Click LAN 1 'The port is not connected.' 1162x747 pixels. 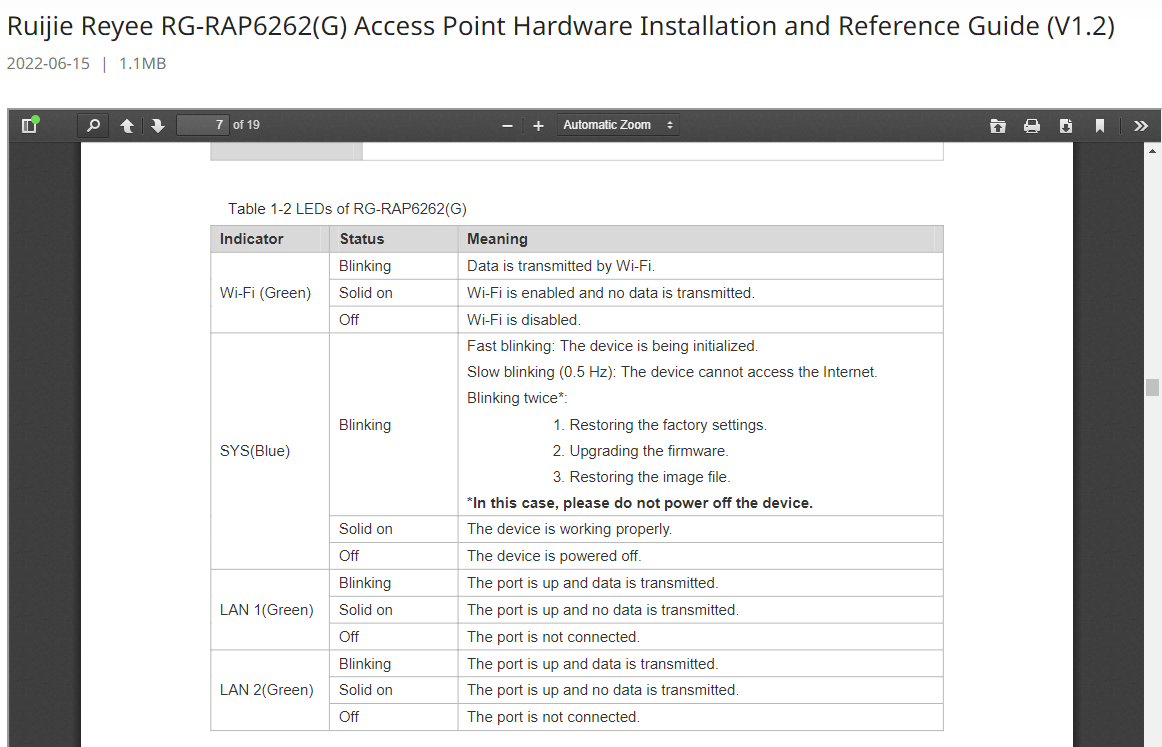coord(553,637)
